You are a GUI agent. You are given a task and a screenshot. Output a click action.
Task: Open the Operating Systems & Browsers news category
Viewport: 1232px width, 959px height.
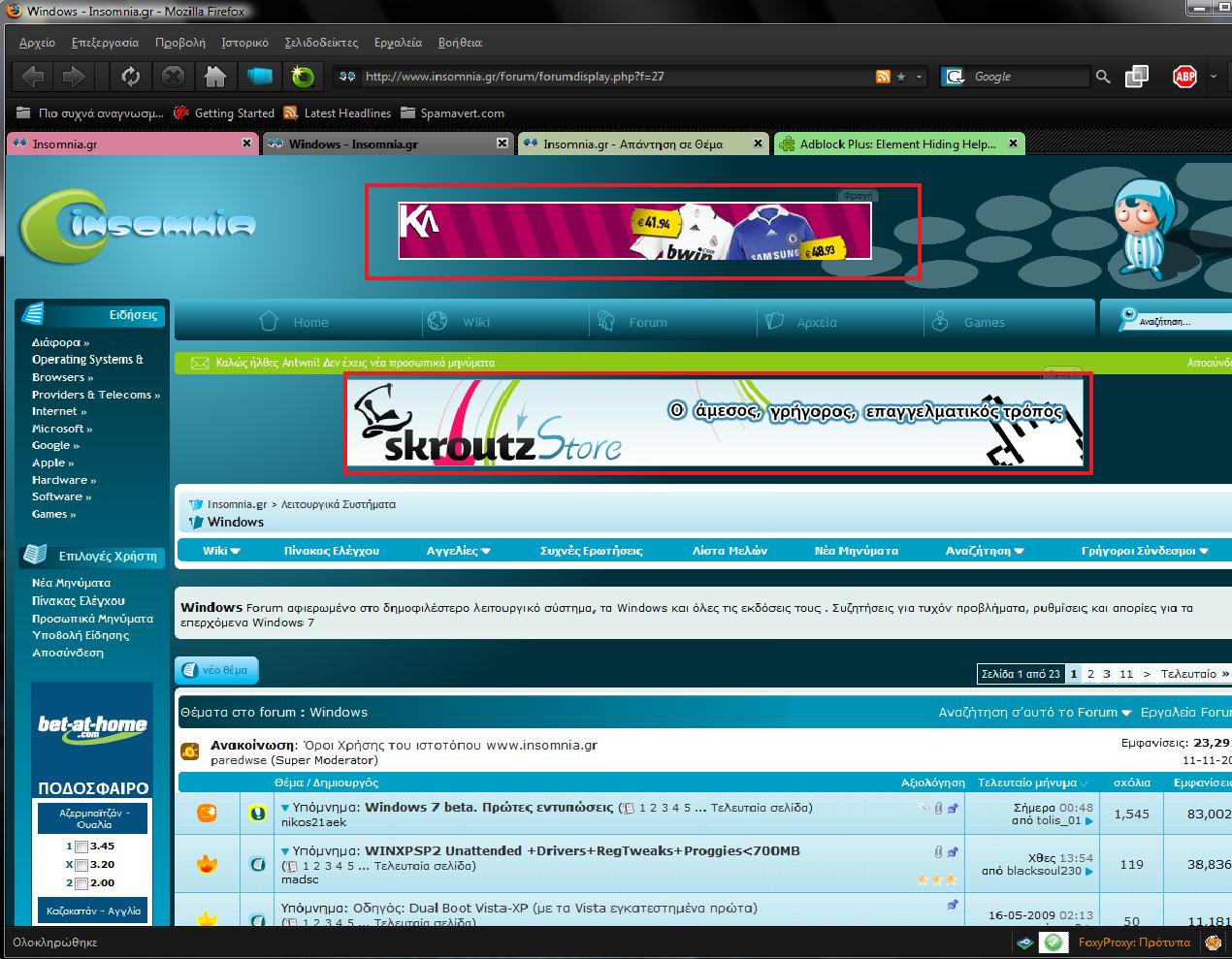87,368
